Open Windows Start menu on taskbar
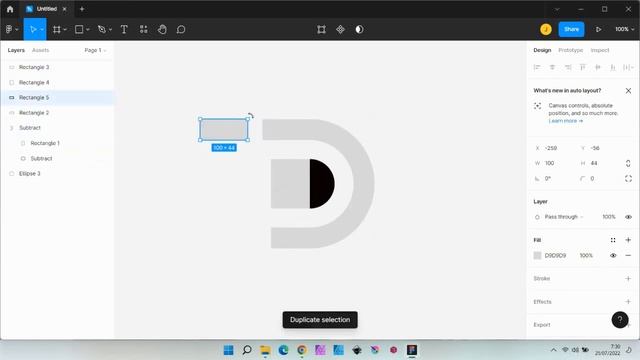 coord(229,350)
